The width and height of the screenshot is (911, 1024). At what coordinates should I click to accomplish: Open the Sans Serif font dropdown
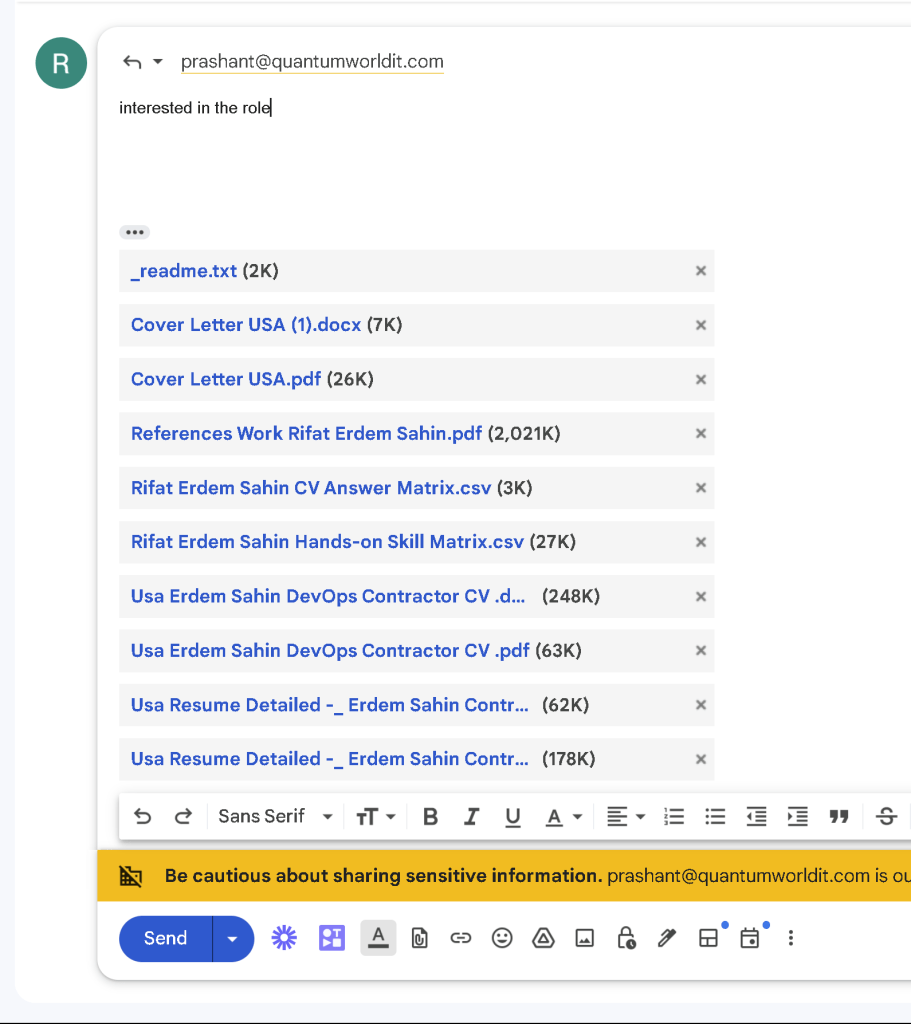coord(276,816)
